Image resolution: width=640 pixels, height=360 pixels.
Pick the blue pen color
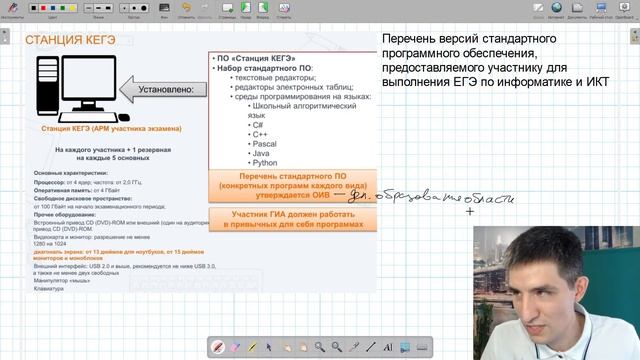point(53,8)
